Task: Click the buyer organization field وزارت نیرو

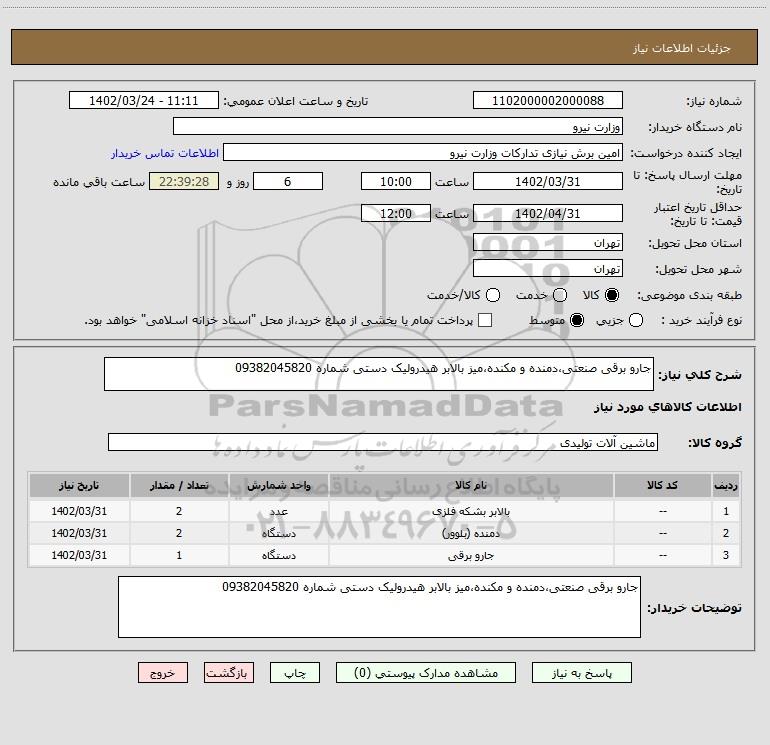Action: point(398,126)
